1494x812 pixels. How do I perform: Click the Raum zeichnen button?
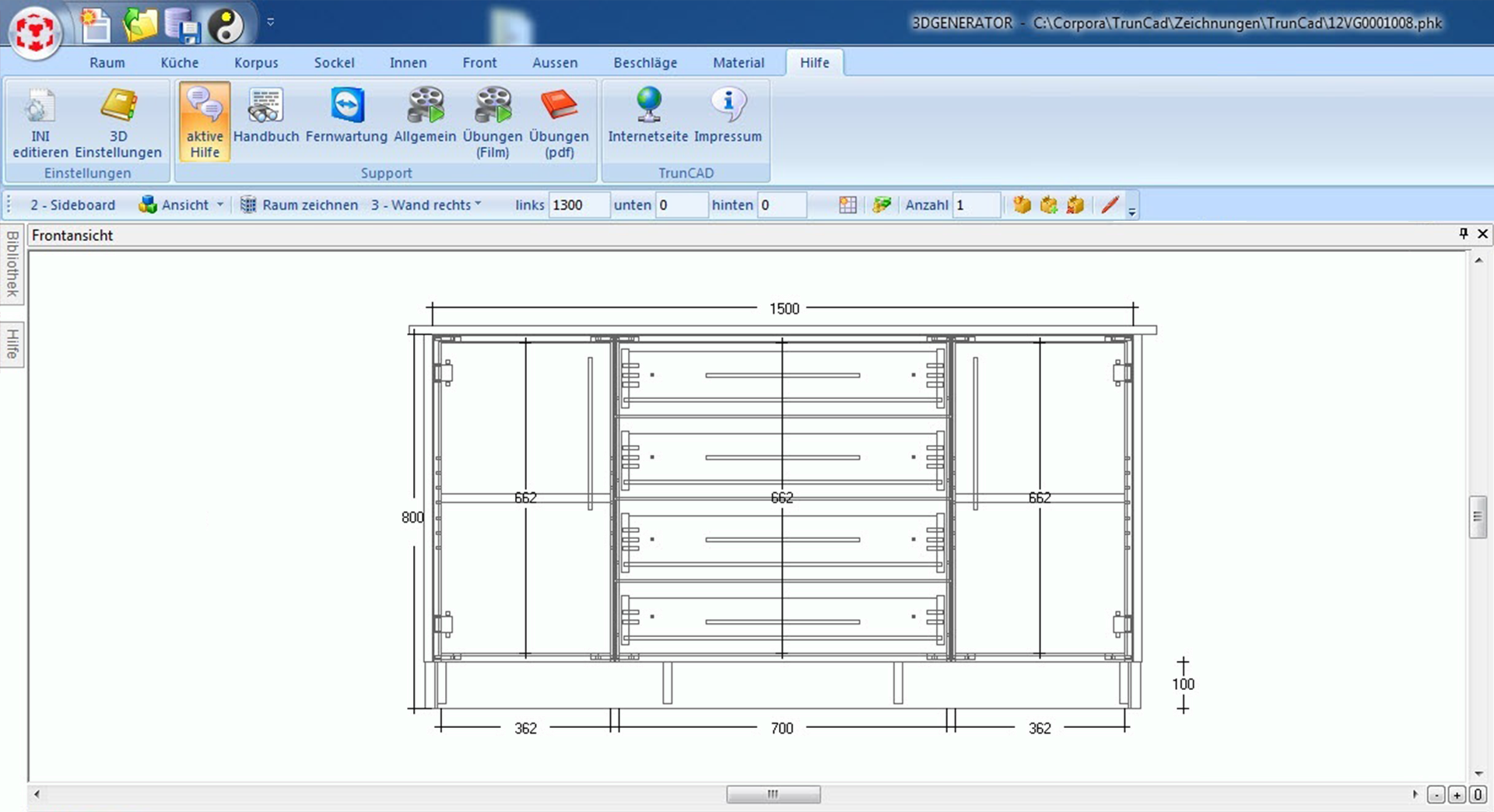(300, 205)
